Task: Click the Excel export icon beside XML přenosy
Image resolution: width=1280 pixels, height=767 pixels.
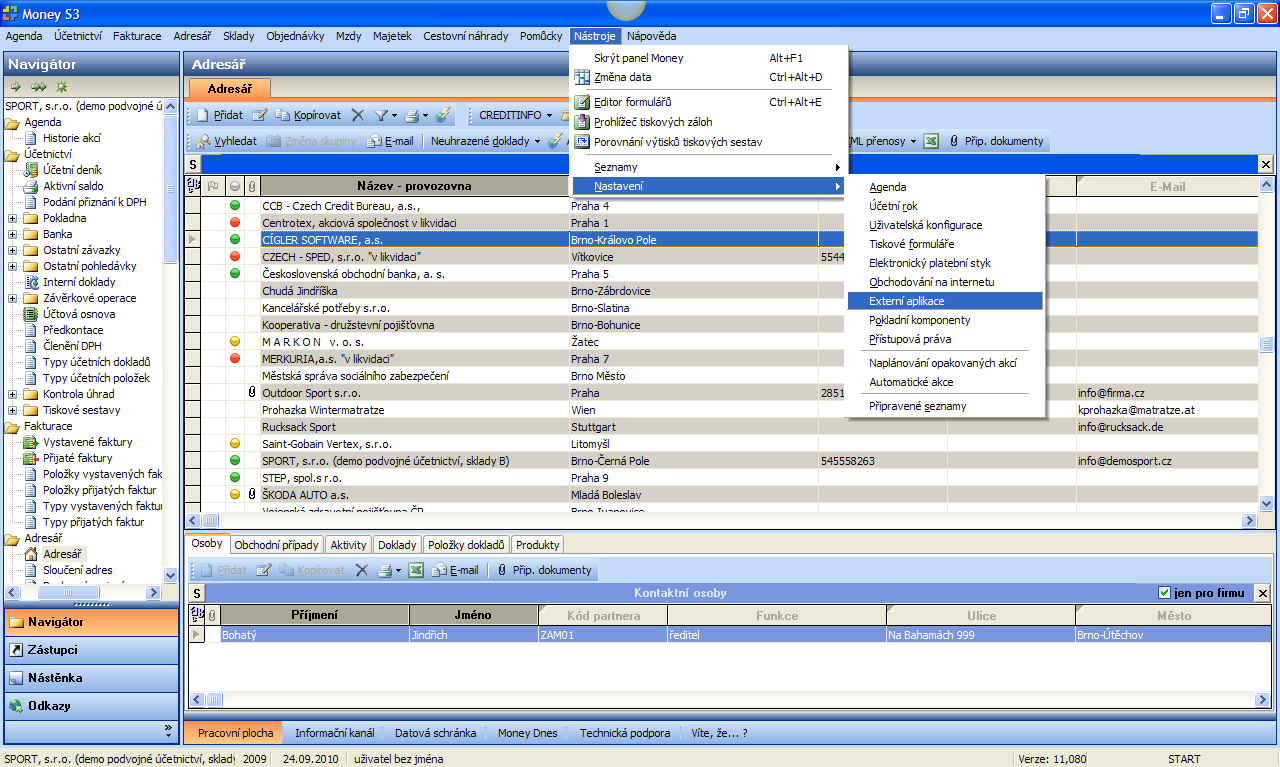Action: (930, 141)
